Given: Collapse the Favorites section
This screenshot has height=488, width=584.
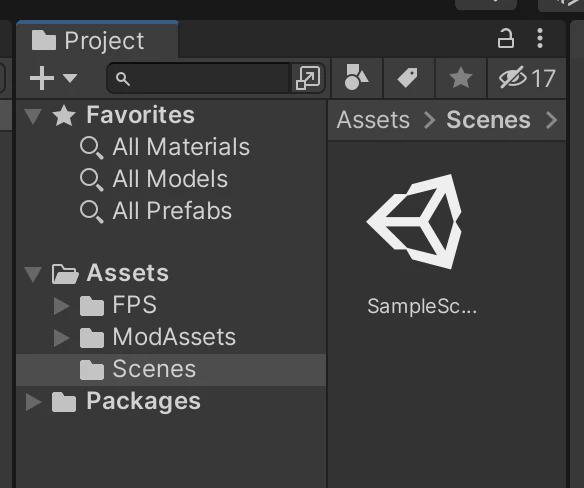Looking at the screenshot, I should (33, 116).
